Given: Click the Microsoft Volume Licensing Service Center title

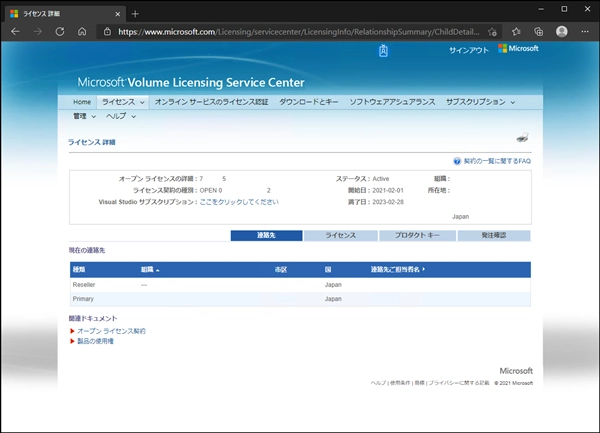Looking at the screenshot, I should coord(191,82).
